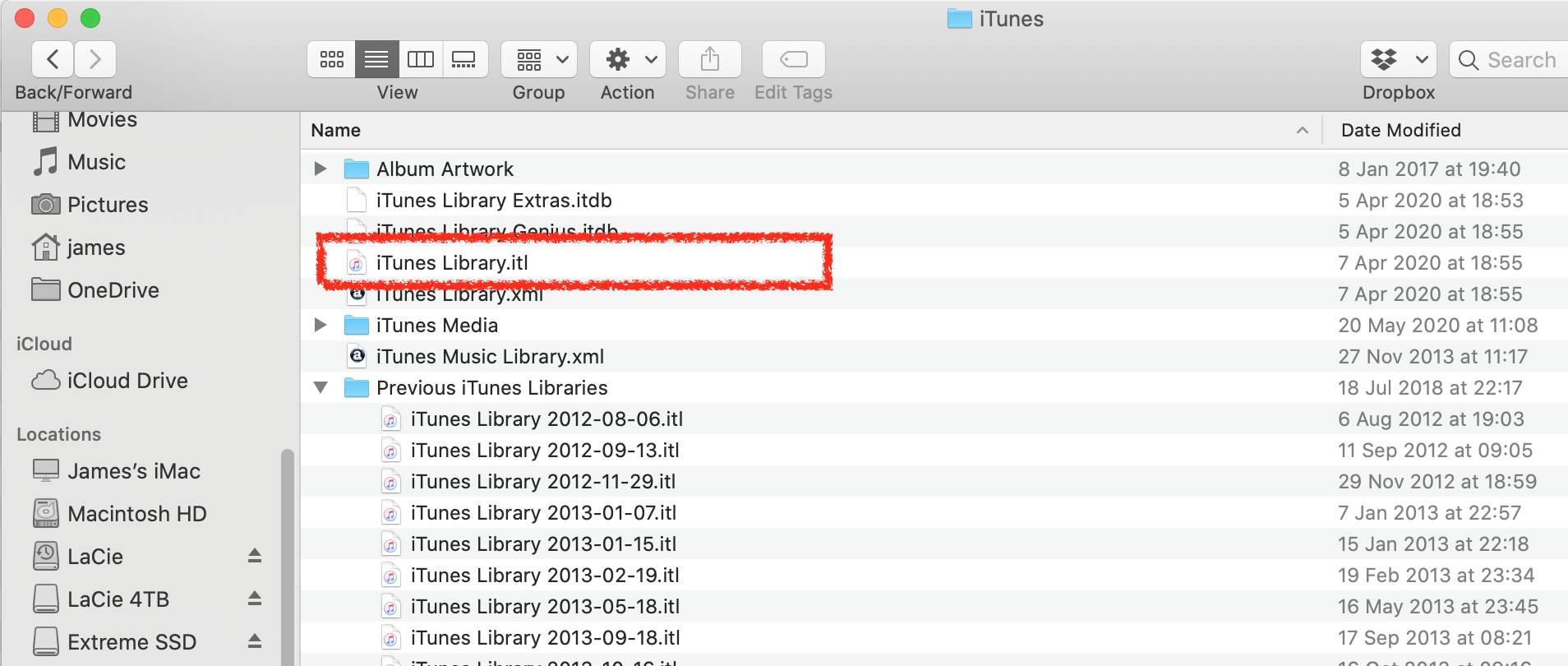Select iTunes Music Library.xml
The image size is (1568, 666).
tap(490, 356)
